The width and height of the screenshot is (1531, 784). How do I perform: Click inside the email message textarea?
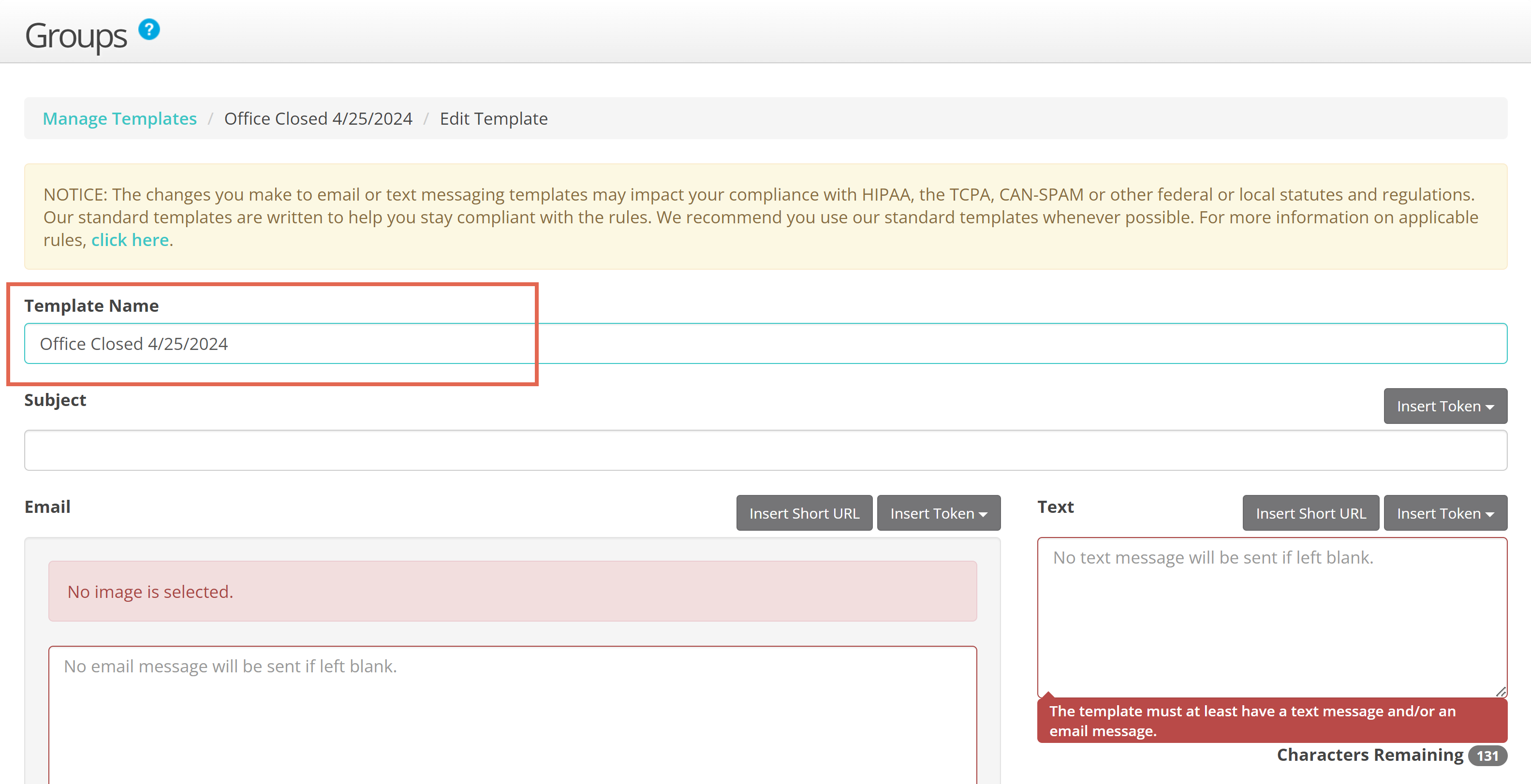point(512,715)
